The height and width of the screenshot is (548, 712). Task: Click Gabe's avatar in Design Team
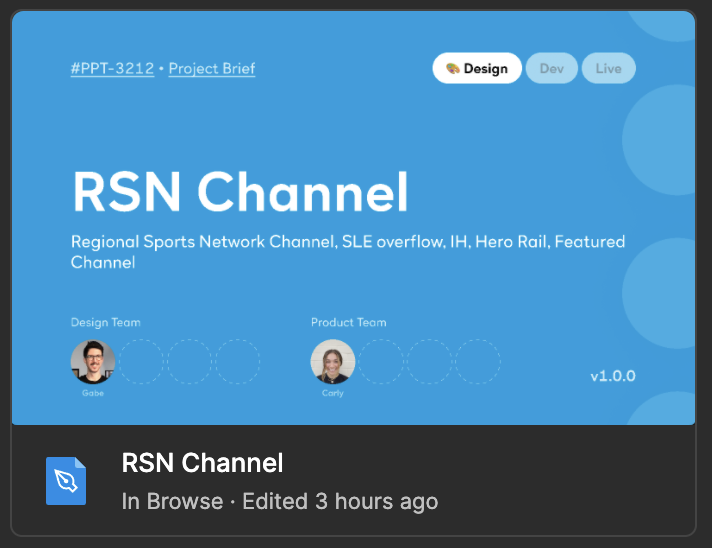[93, 362]
